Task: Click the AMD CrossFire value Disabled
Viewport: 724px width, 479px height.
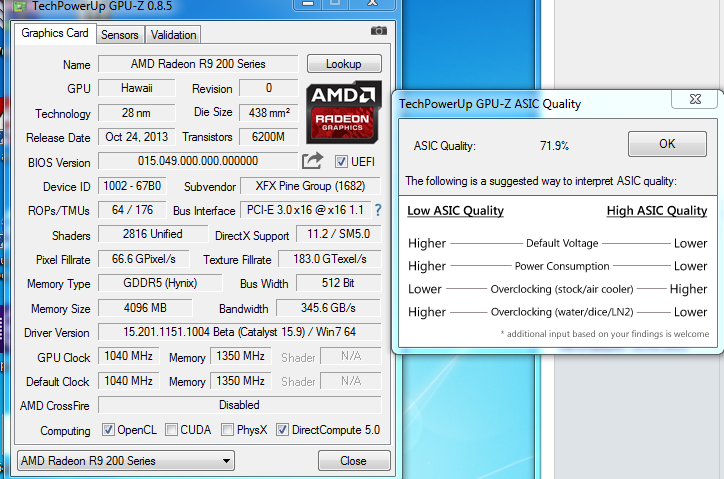Action: 240,405
